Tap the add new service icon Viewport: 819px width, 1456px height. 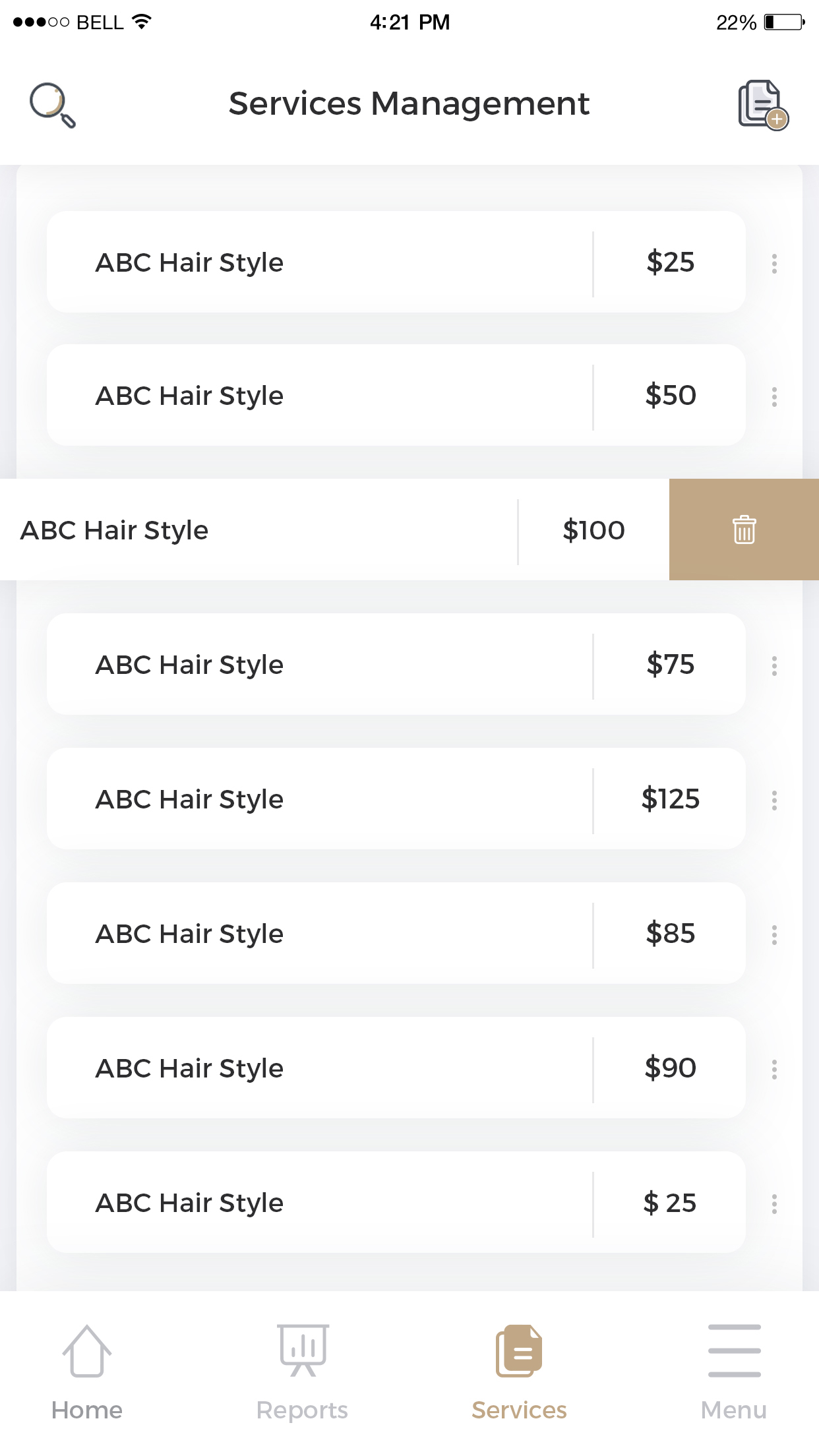point(763,105)
